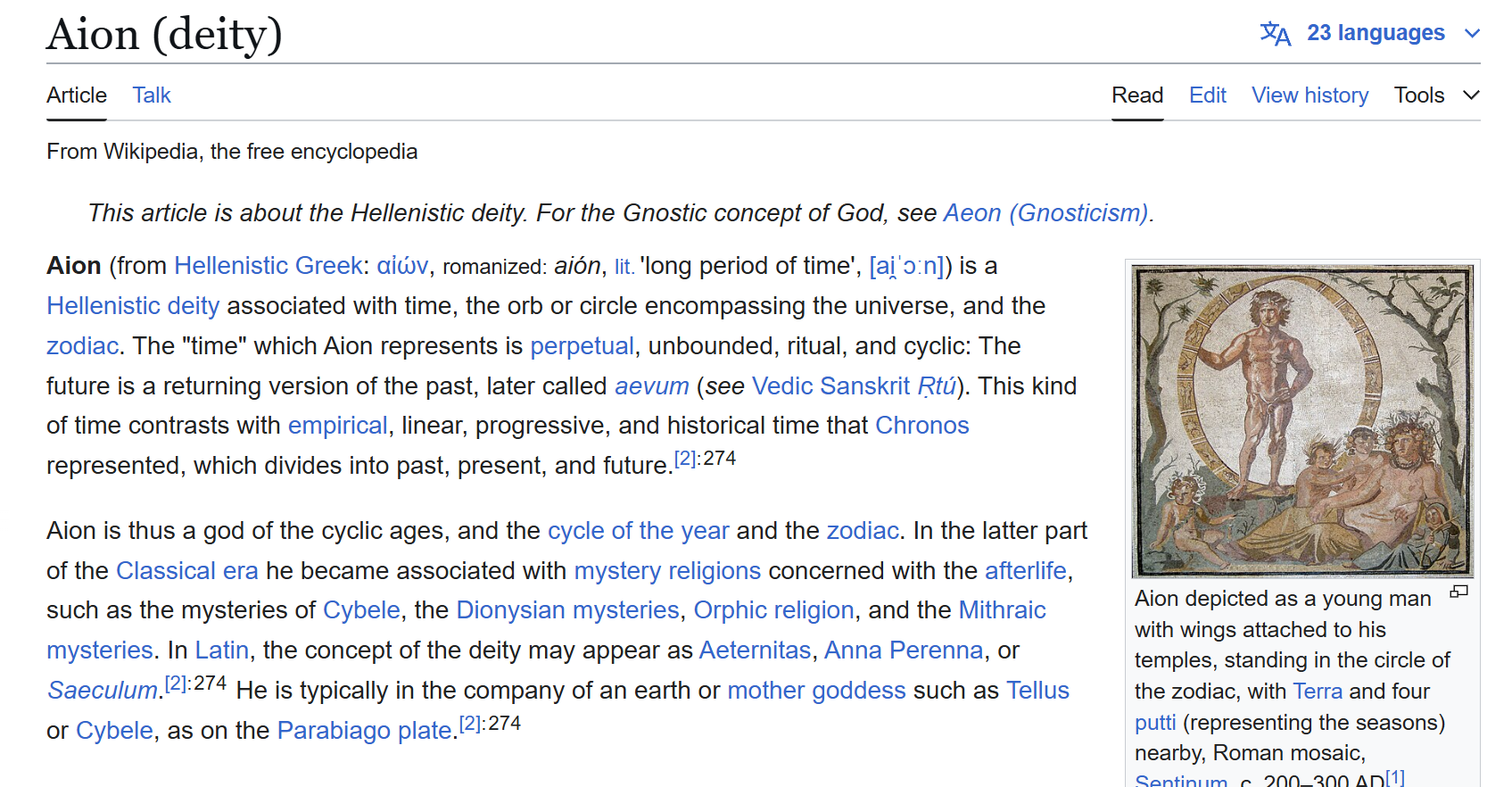Open the View history tab
The image size is (1512, 787).
coord(1310,95)
